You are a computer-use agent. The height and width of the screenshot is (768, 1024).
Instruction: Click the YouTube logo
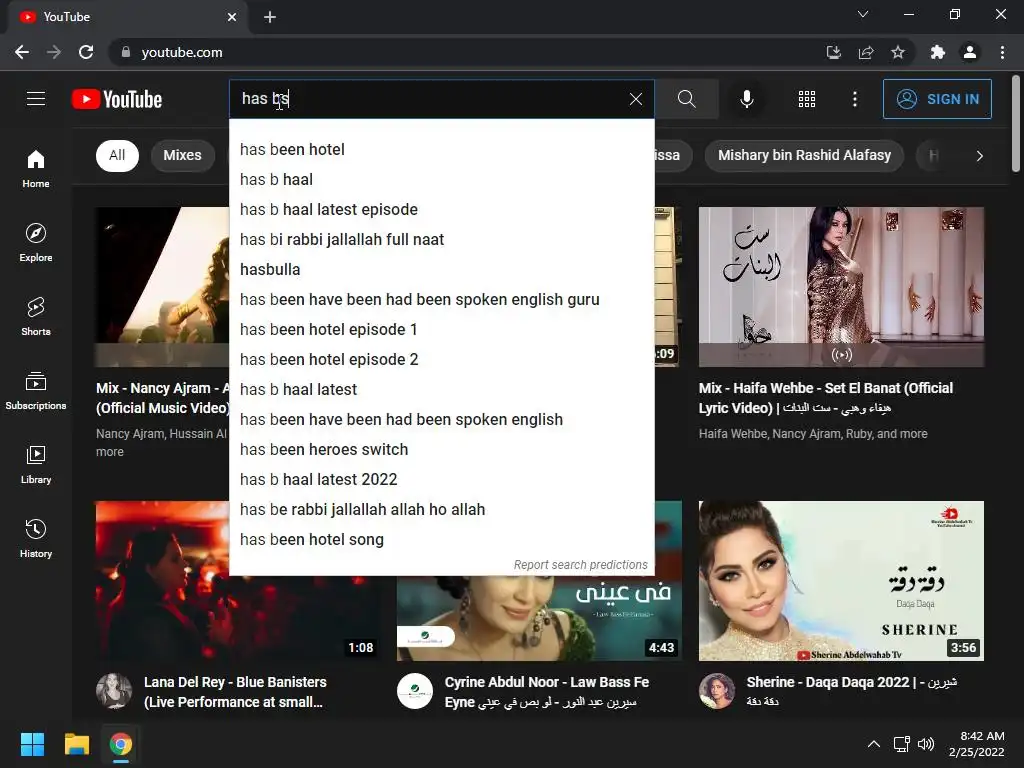tap(117, 99)
